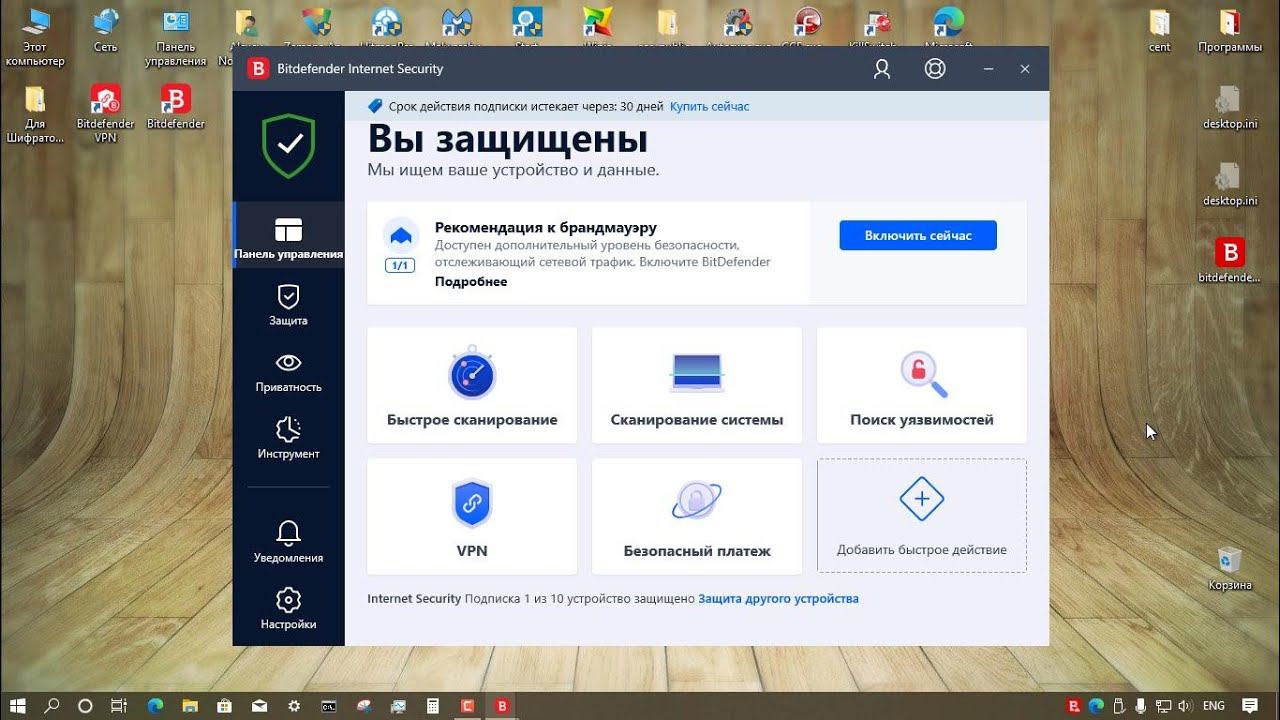Open the Приватность section in sidebar
Image resolution: width=1280 pixels, height=720 pixels.
point(288,371)
